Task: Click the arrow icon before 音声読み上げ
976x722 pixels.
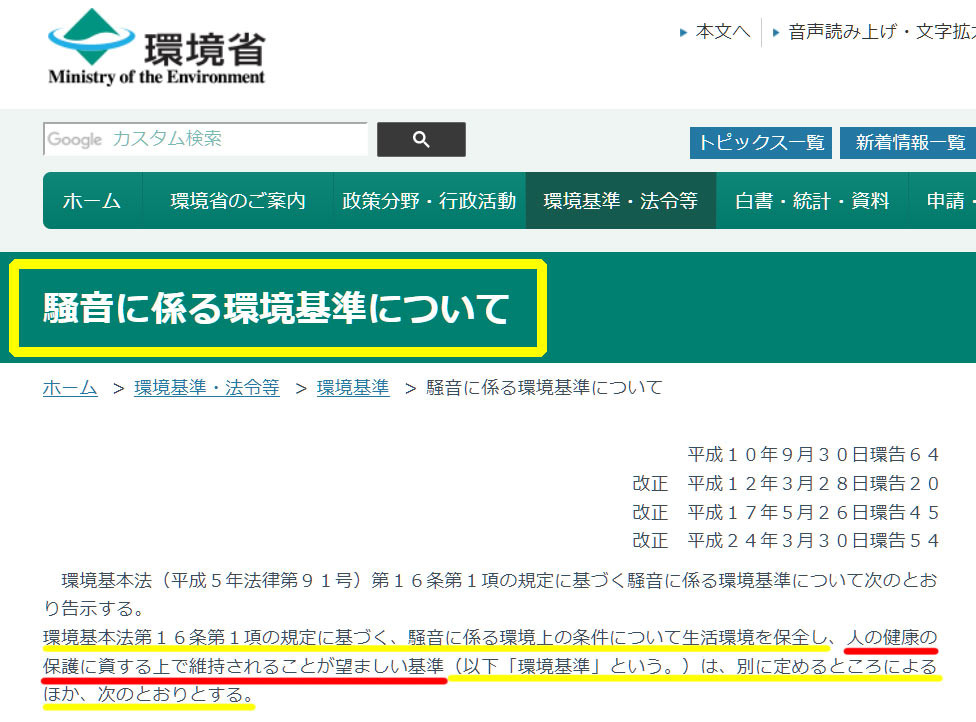Action: [x=776, y=32]
